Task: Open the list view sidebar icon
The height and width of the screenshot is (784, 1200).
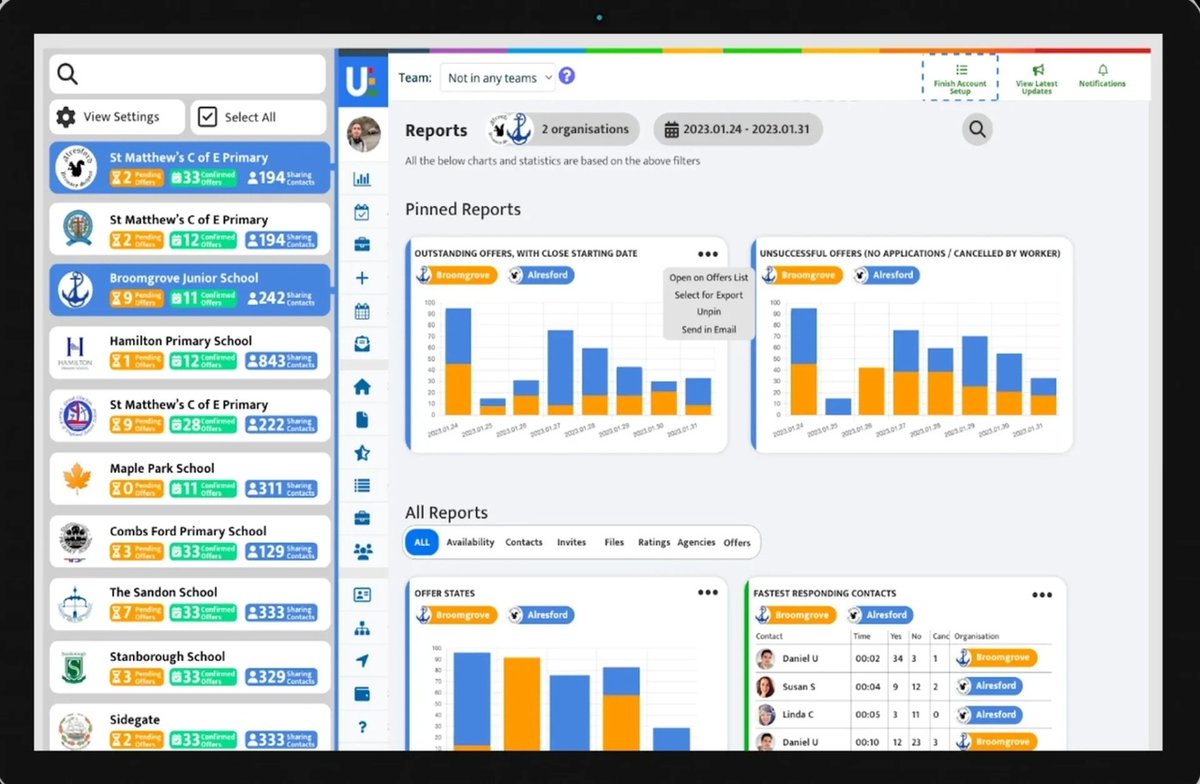Action: pos(362,486)
